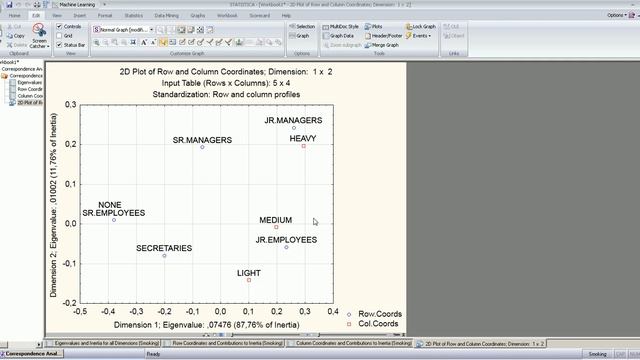Viewport: 640px width, 360px height.
Task: Click the Plots icon in Tools group
Action: 368,27
